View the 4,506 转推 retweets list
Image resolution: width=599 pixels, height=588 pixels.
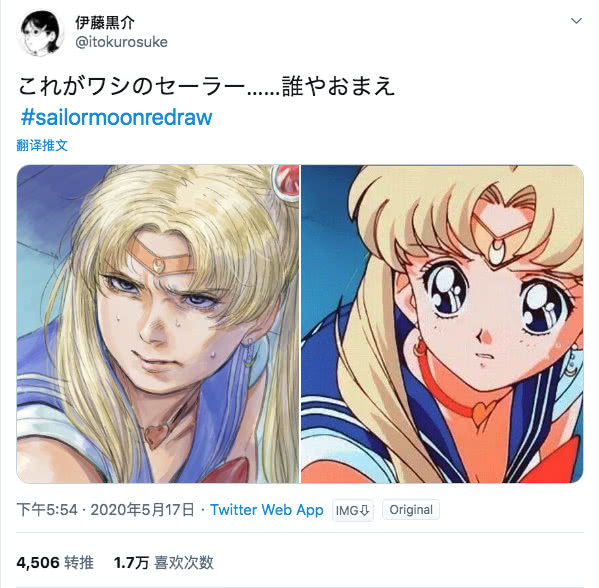pyautogui.click(x=55, y=562)
